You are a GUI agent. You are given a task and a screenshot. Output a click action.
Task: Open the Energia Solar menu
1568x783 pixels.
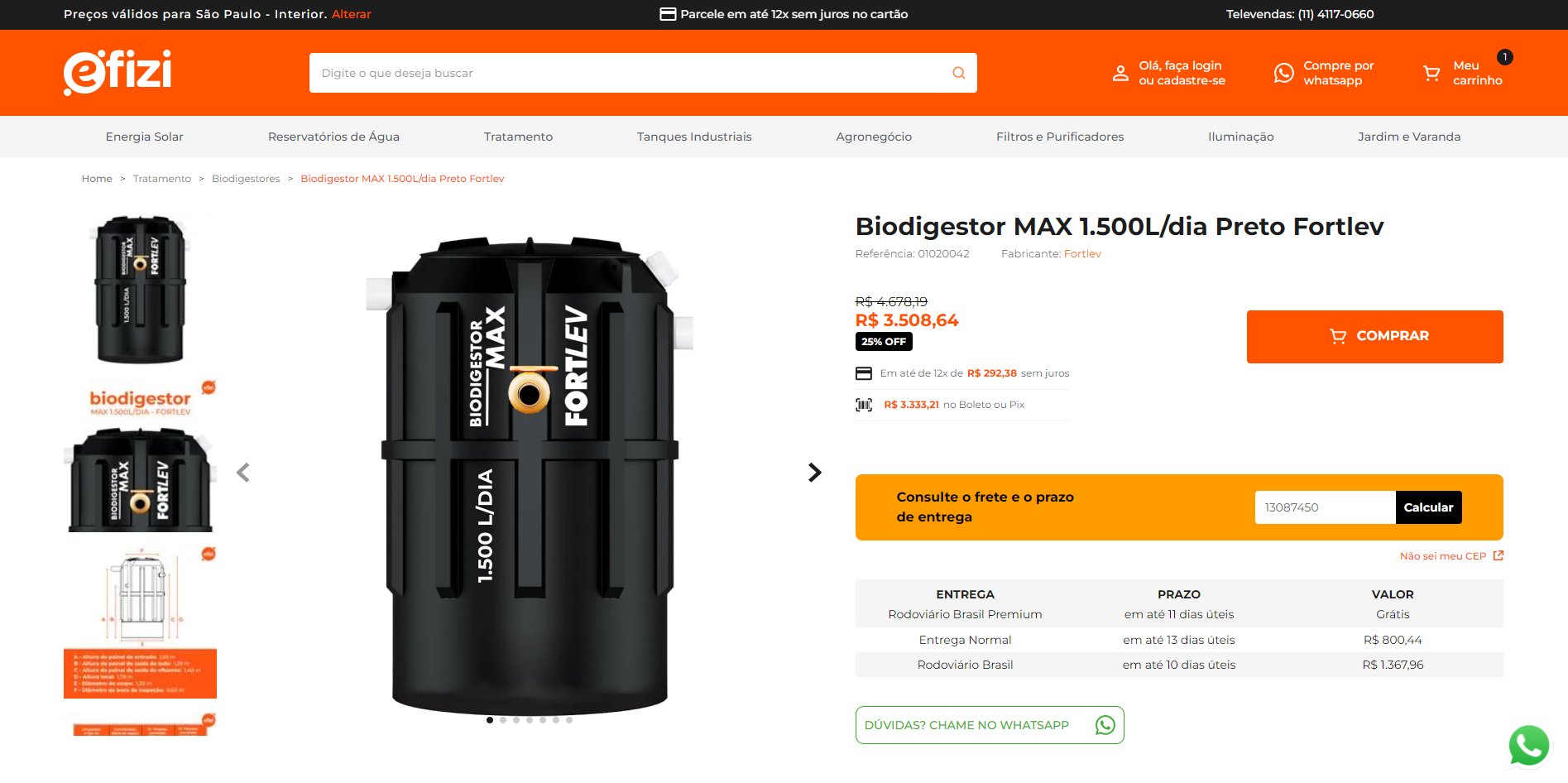145,137
